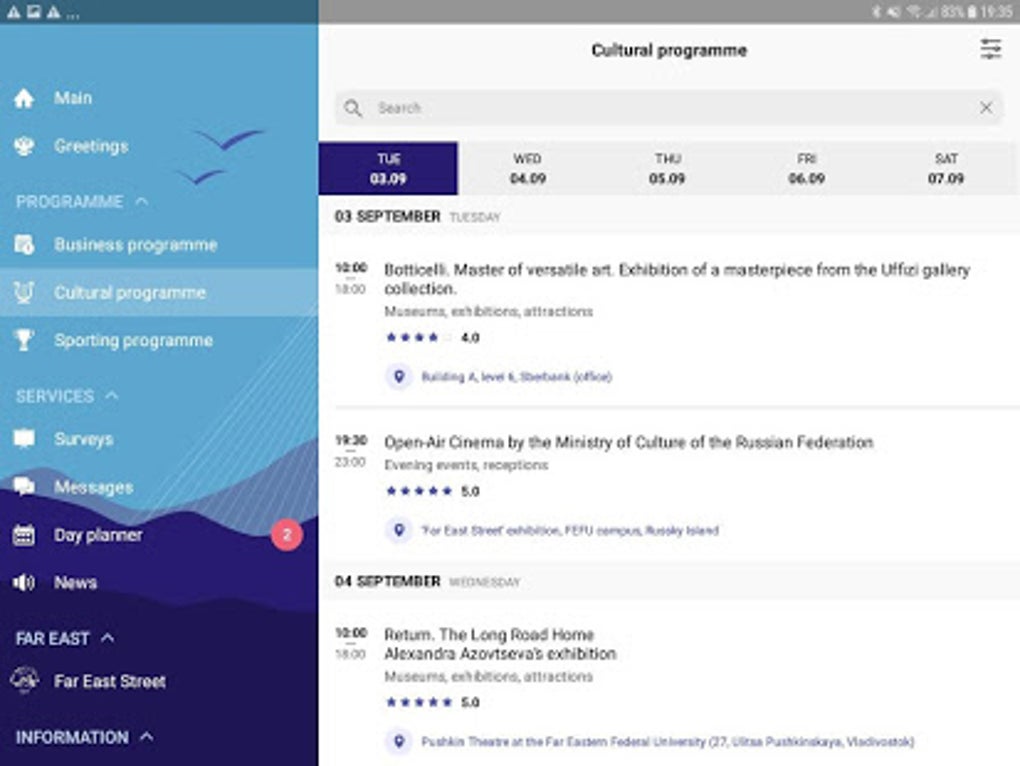Switch to WED 04.09 tab
The image size is (1020, 766).
(x=527, y=168)
